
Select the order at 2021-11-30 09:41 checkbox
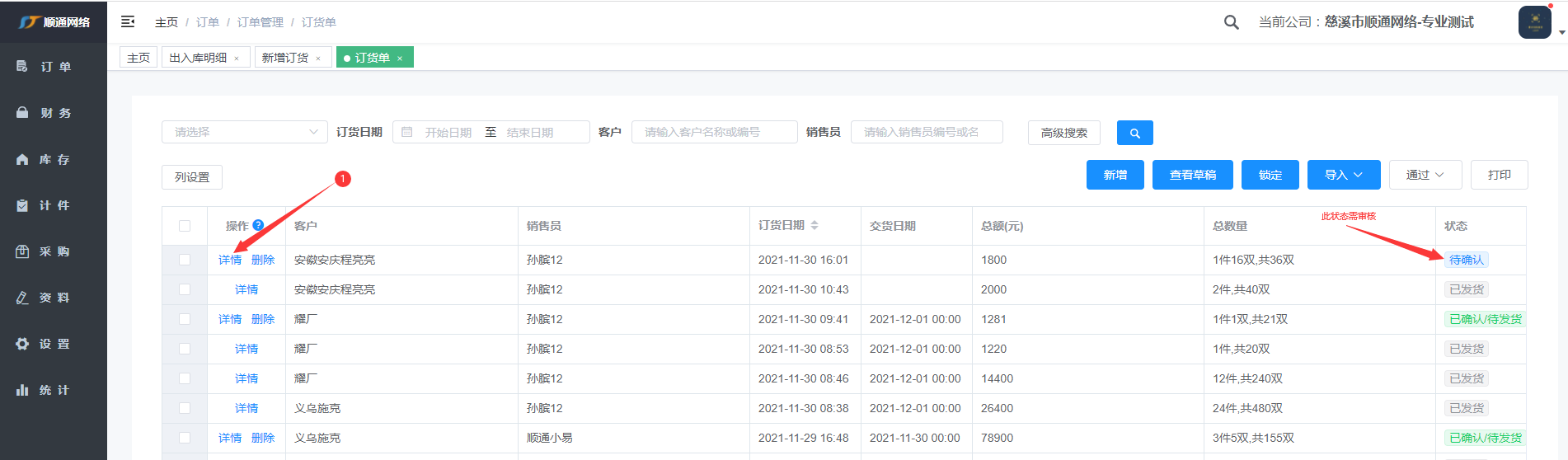[x=185, y=319]
